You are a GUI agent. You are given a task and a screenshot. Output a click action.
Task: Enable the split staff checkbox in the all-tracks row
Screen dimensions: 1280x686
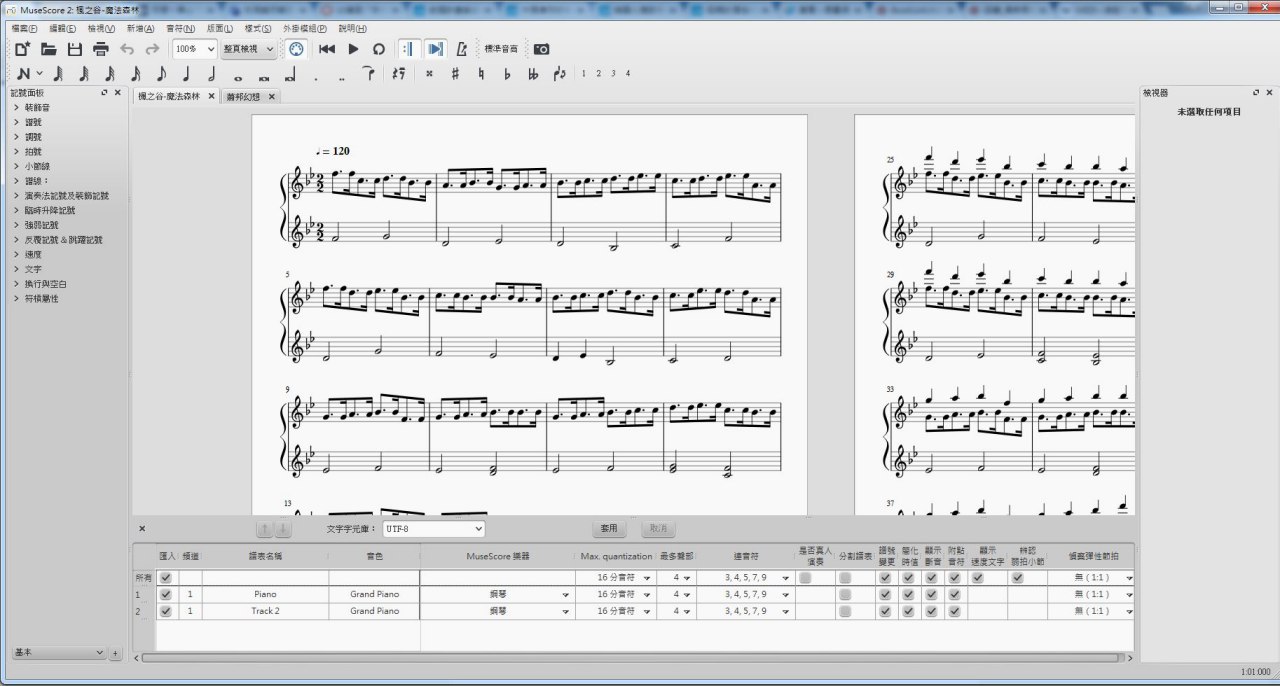[846, 578]
